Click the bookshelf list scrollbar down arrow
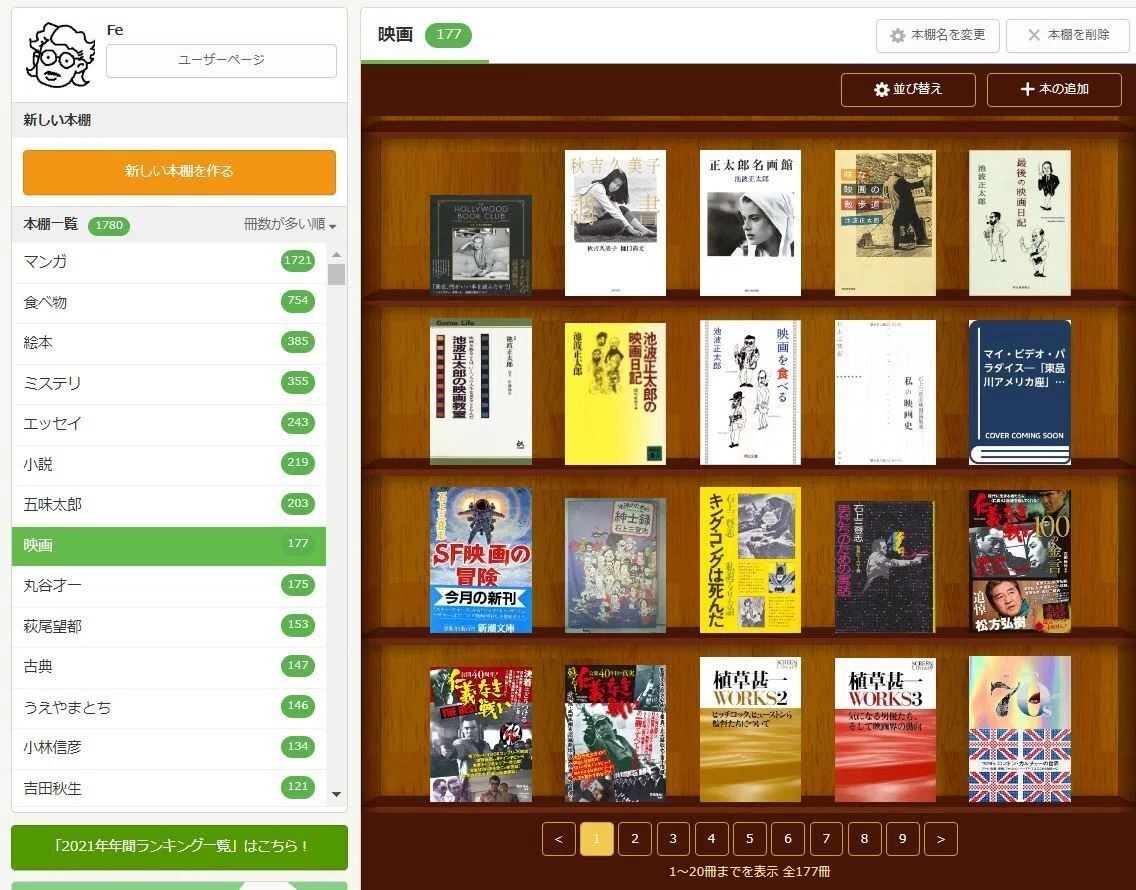Viewport: 1136px width, 890px height. click(336, 794)
